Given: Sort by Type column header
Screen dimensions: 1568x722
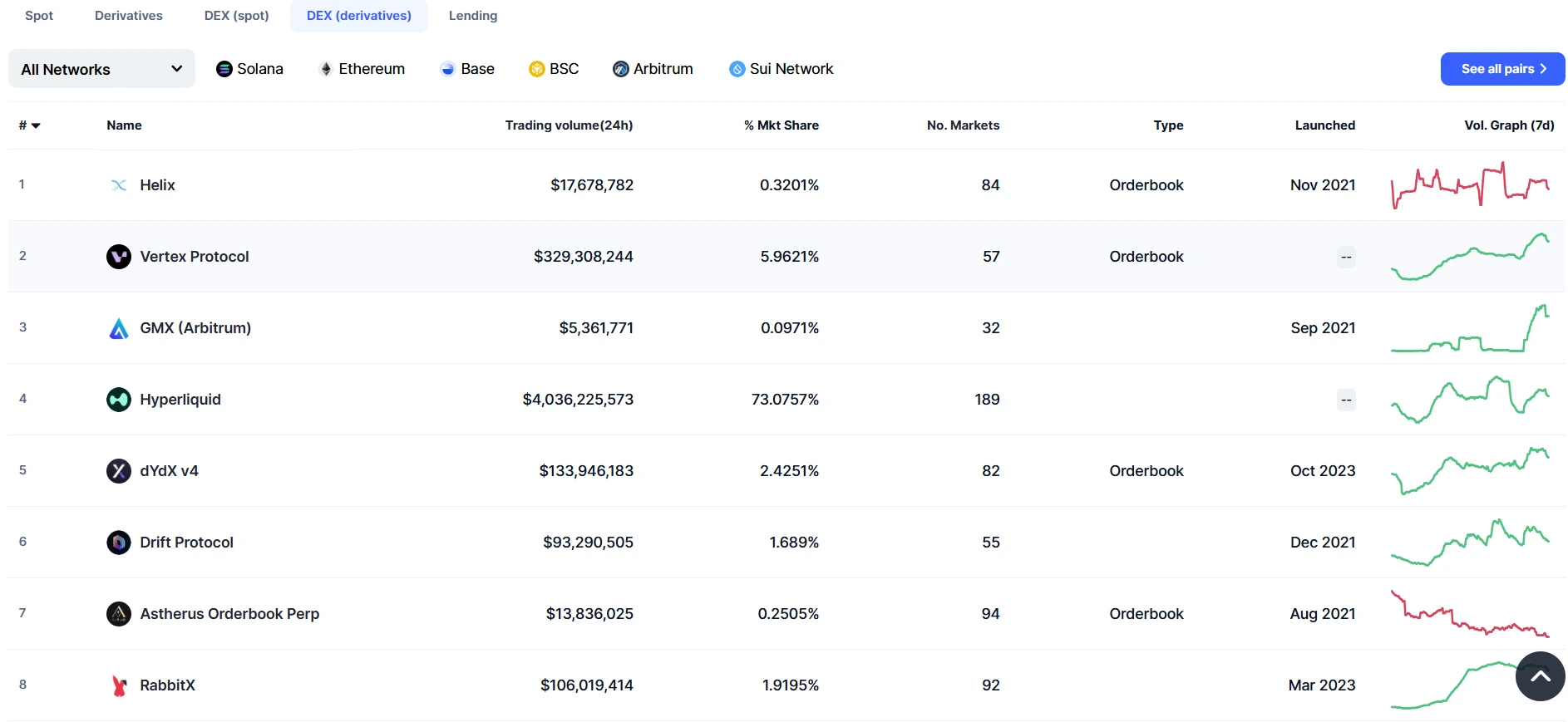Looking at the screenshot, I should point(1168,125).
